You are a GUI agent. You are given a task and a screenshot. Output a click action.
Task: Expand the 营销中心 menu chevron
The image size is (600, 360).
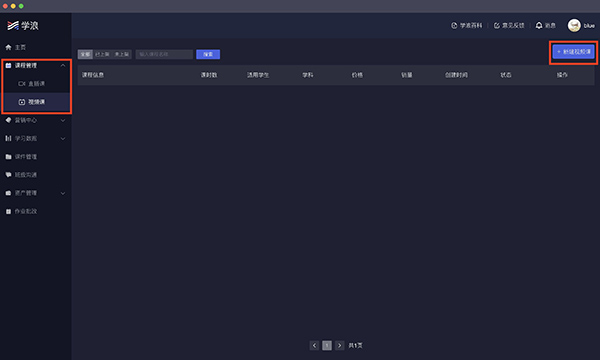tap(63, 120)
